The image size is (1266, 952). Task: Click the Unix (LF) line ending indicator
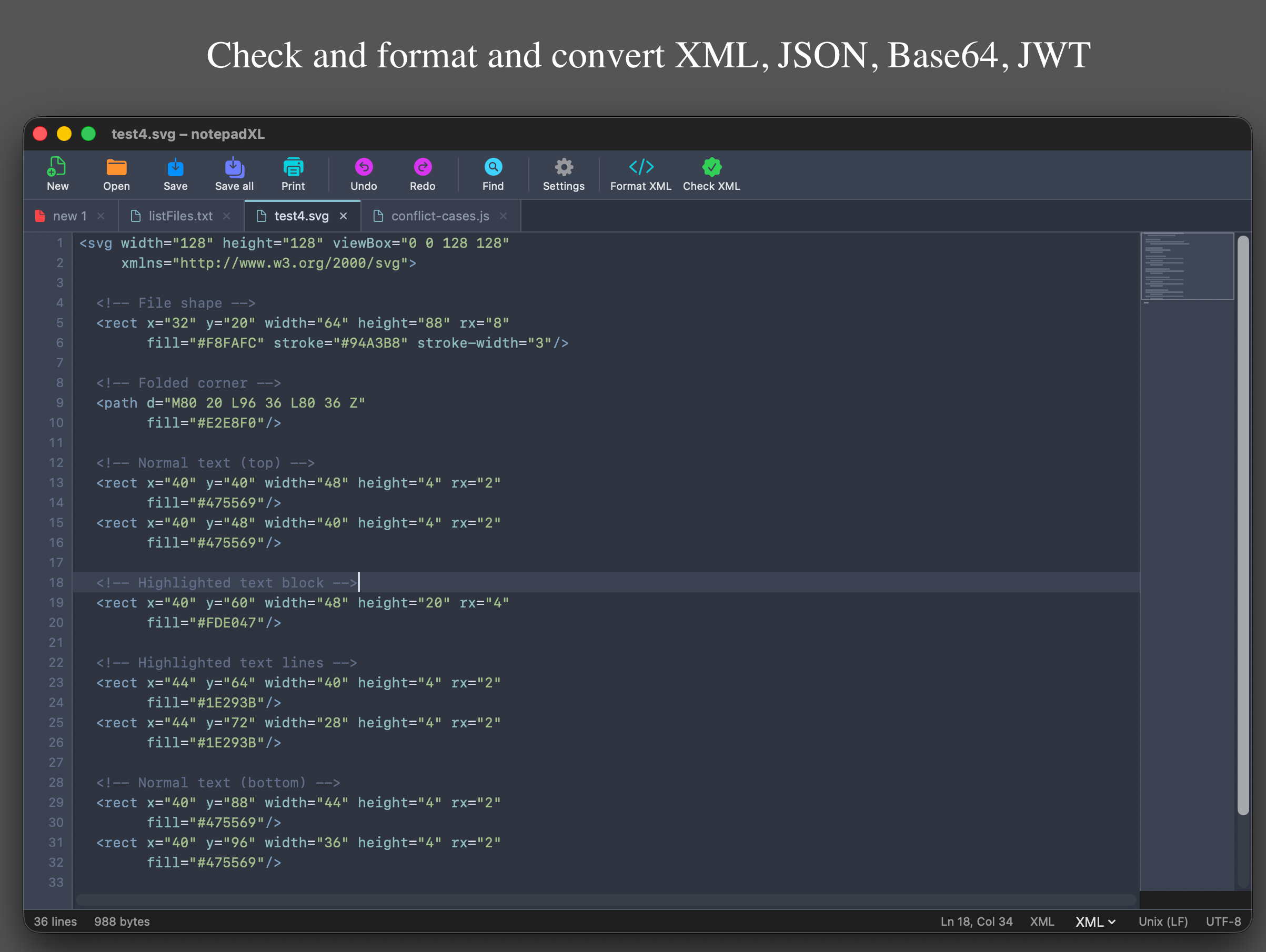coord(1163,921)
